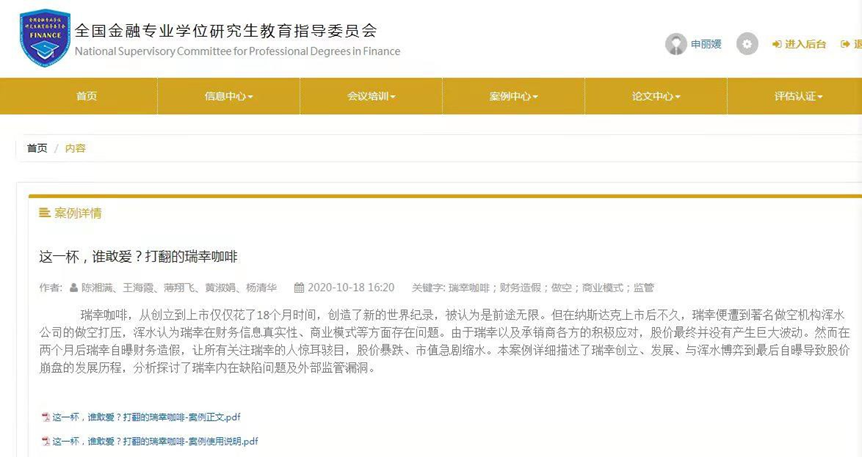Viewport: 862px width, 457px height.
Task: Open the 评估认证 dropdown menu
Action: tap(798, 96)
